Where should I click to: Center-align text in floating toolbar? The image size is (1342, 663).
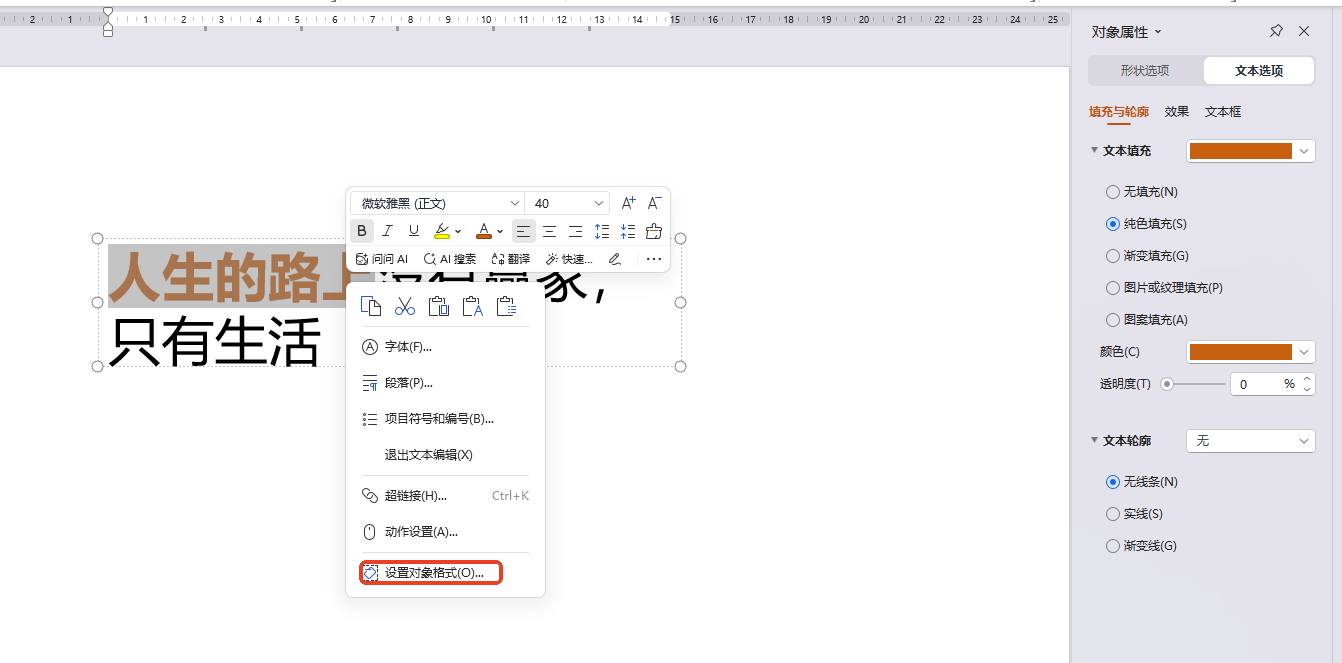550,231
